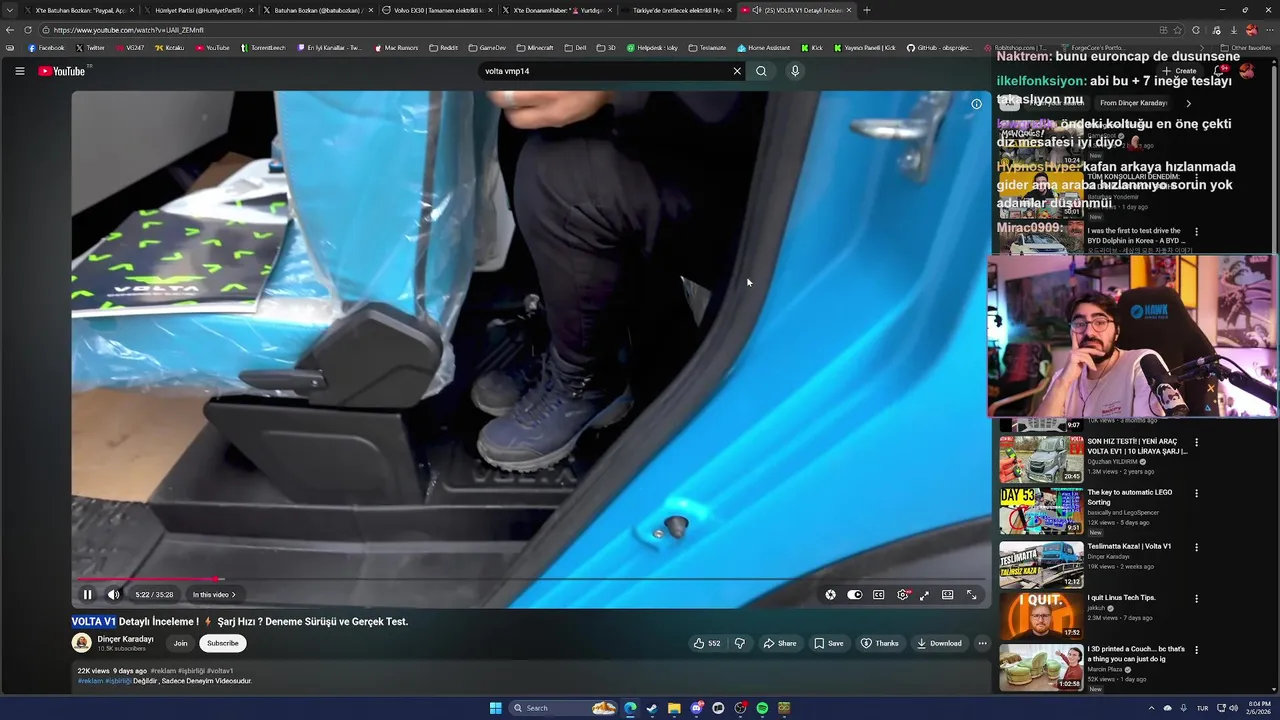Show the video info card icon

[x=976, y=104]
